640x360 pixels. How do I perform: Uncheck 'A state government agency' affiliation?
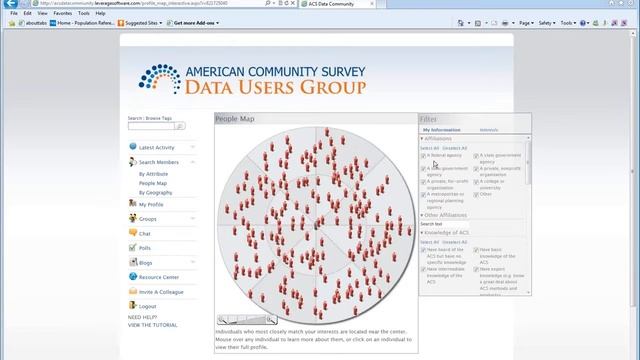coord(476,156)
